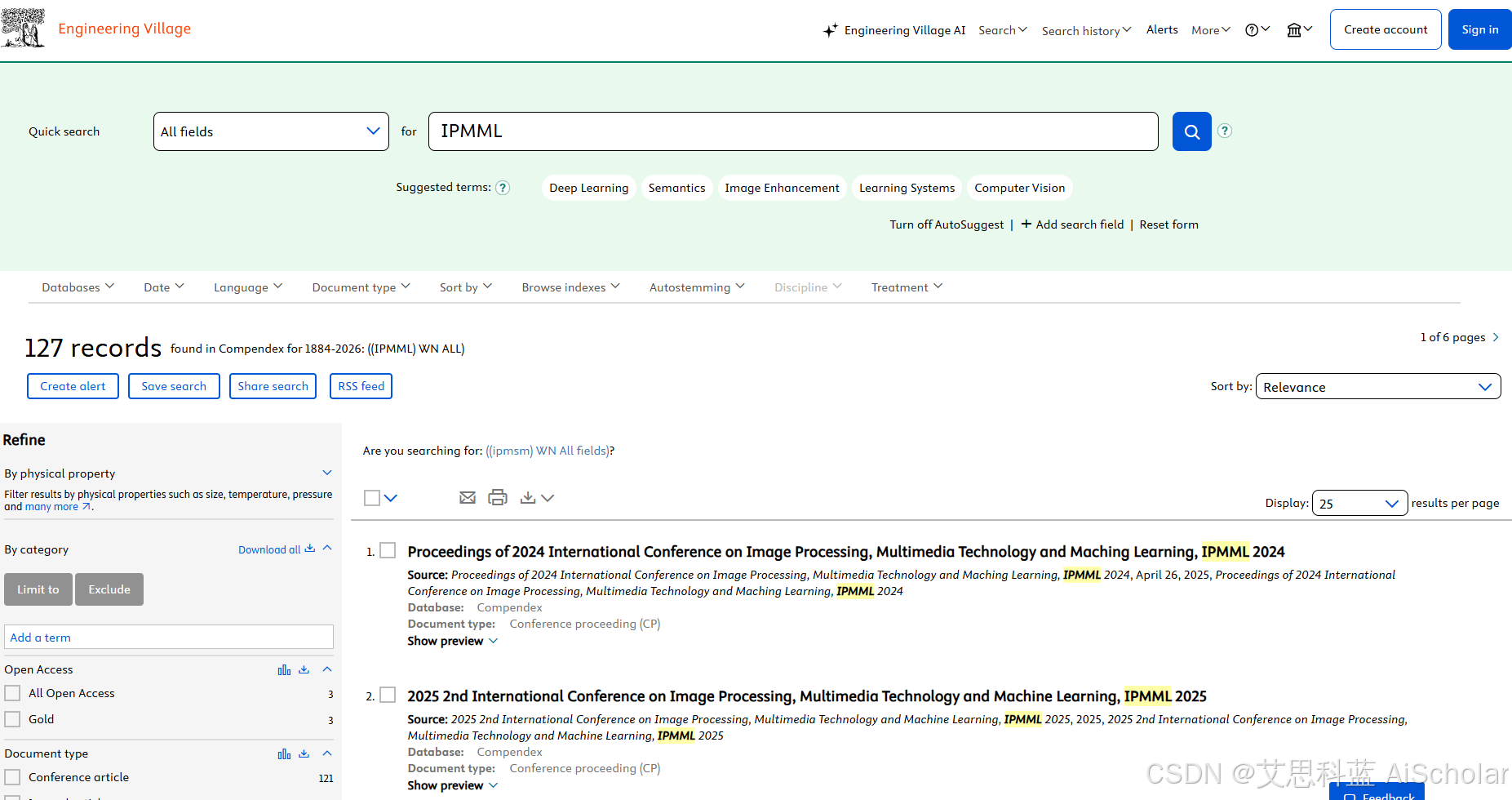Open the Language filter menu

[248, 287]
